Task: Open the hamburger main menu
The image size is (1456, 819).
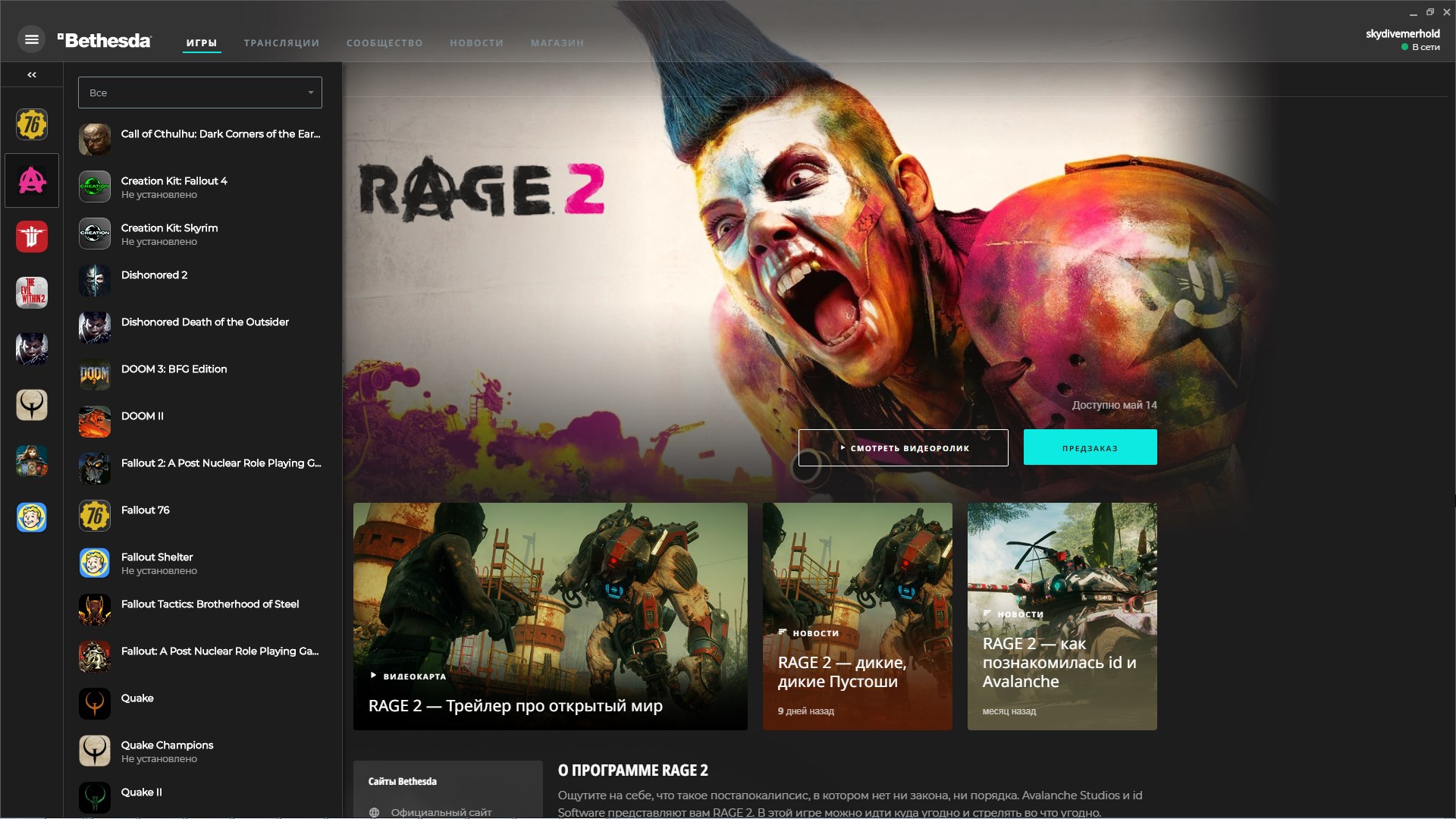Action: [x=31, y=39]
